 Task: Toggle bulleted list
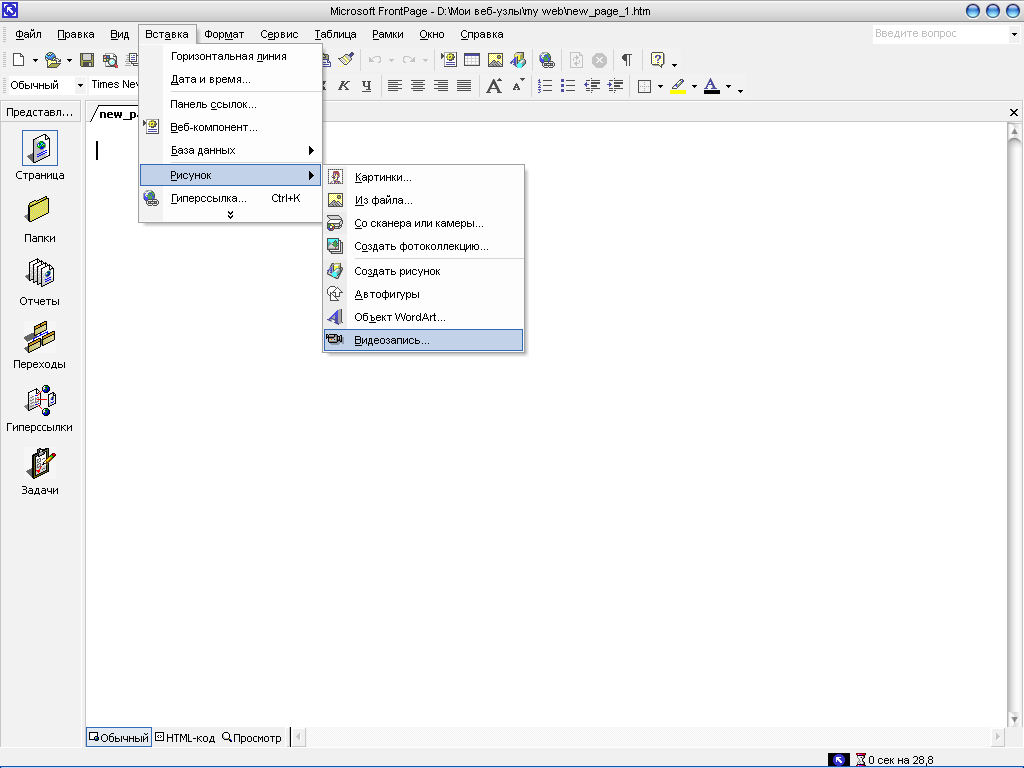(x=569, y=86)
